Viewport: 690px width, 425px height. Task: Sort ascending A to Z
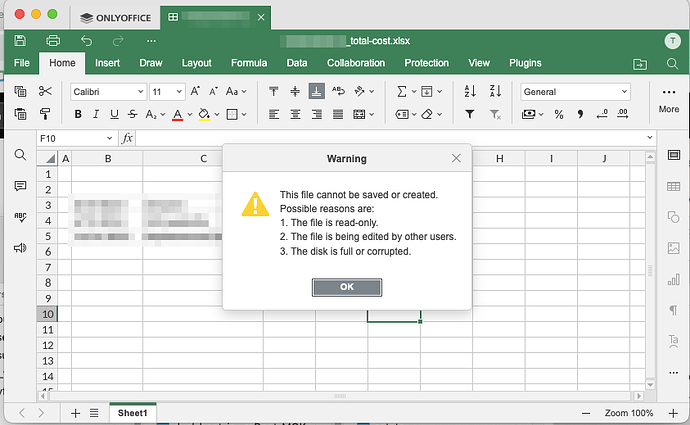click(x=470, y=91)
